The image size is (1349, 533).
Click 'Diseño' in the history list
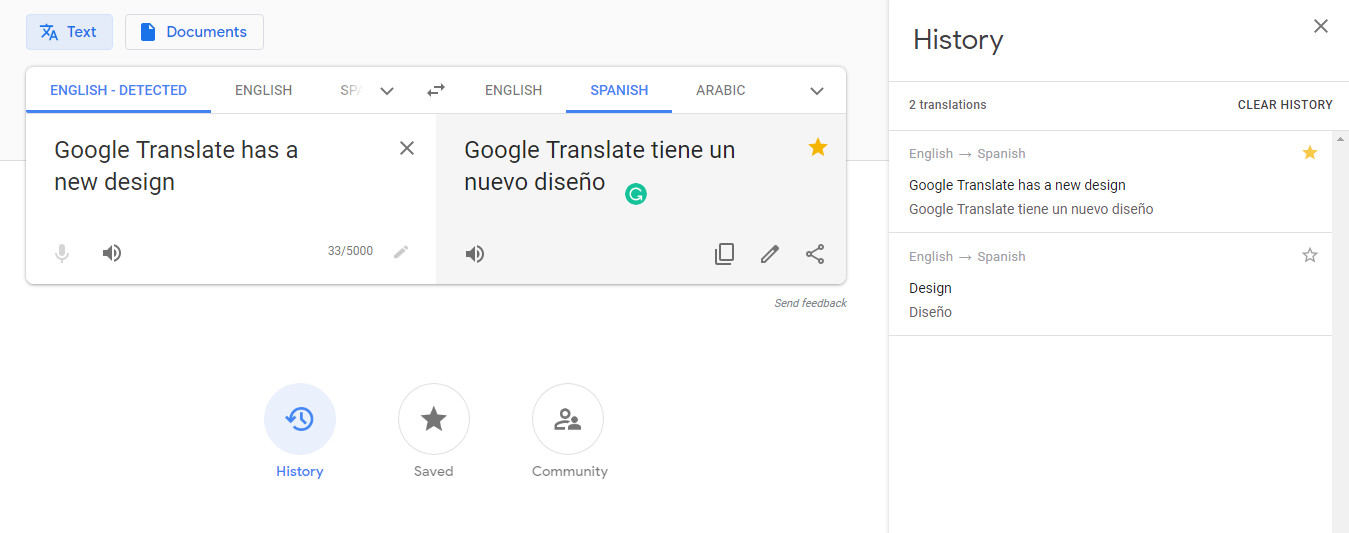(x=930, y=312)
